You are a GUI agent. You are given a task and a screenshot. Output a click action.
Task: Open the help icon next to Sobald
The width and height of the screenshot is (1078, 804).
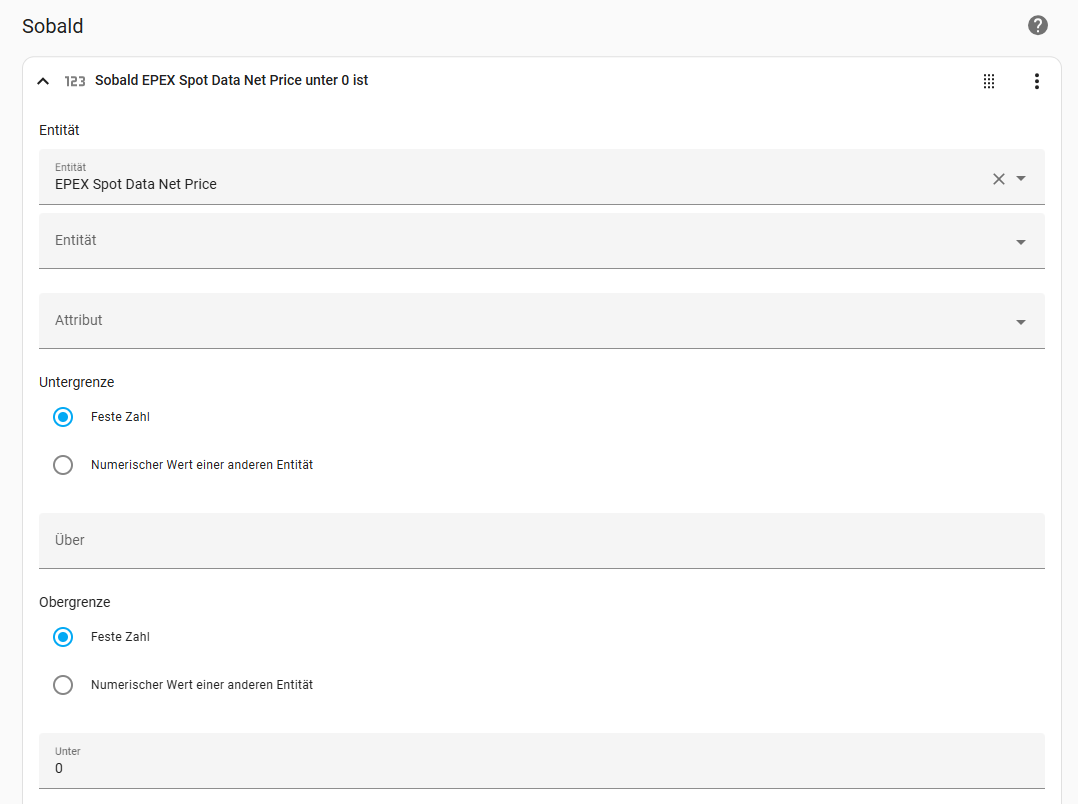pyautogui.click(x=1038, y=26)
